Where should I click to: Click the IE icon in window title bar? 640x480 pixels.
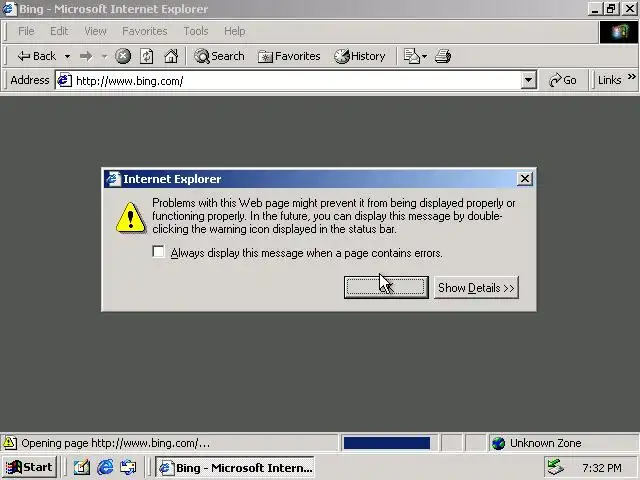pos(9,9)
